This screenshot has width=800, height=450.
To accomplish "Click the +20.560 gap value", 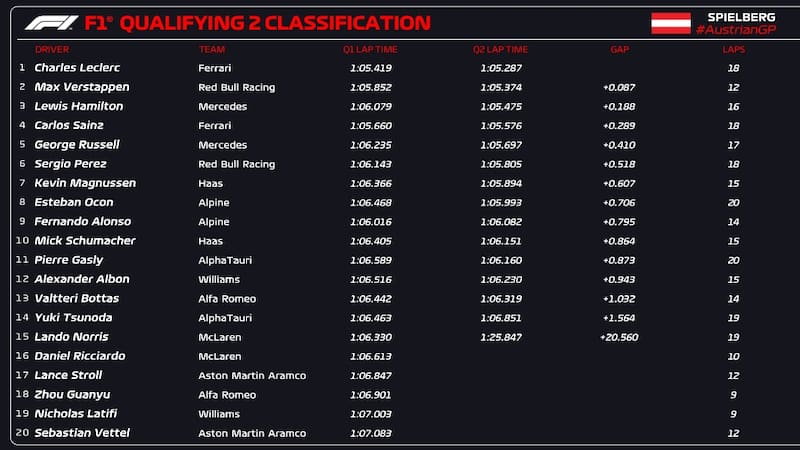I will pos(619,337).
